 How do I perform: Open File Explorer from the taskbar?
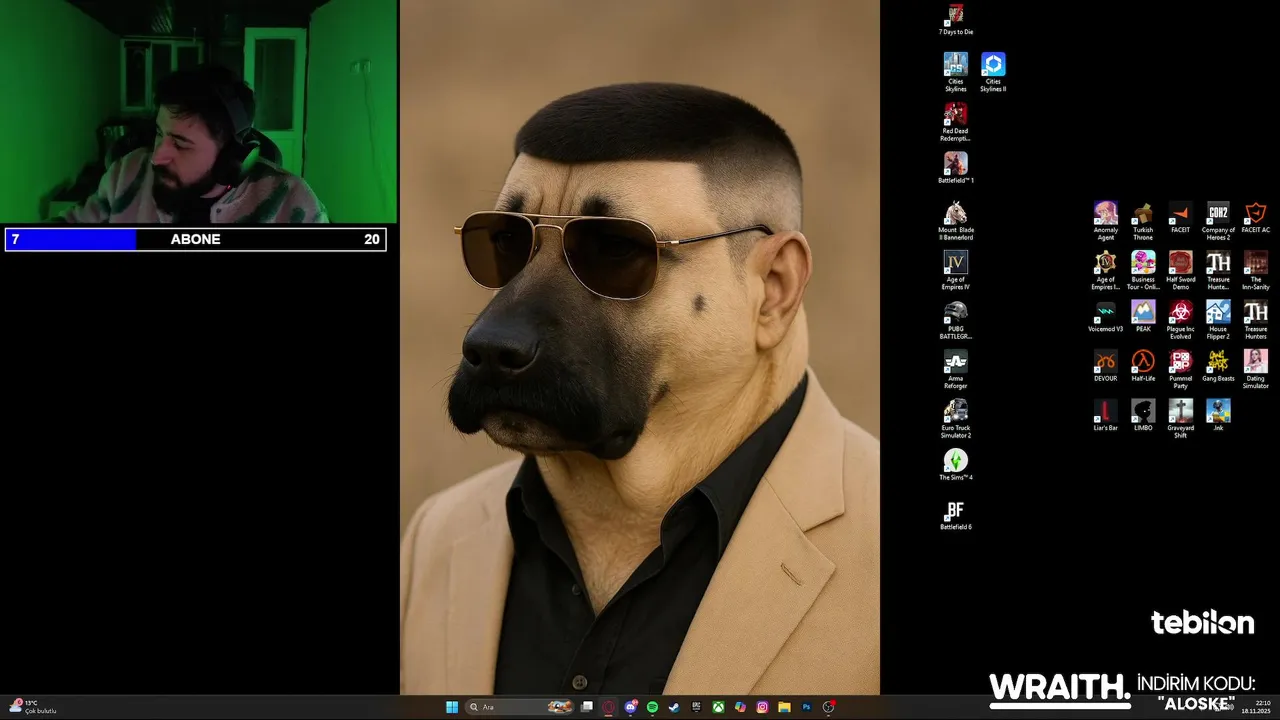(784, 707)
